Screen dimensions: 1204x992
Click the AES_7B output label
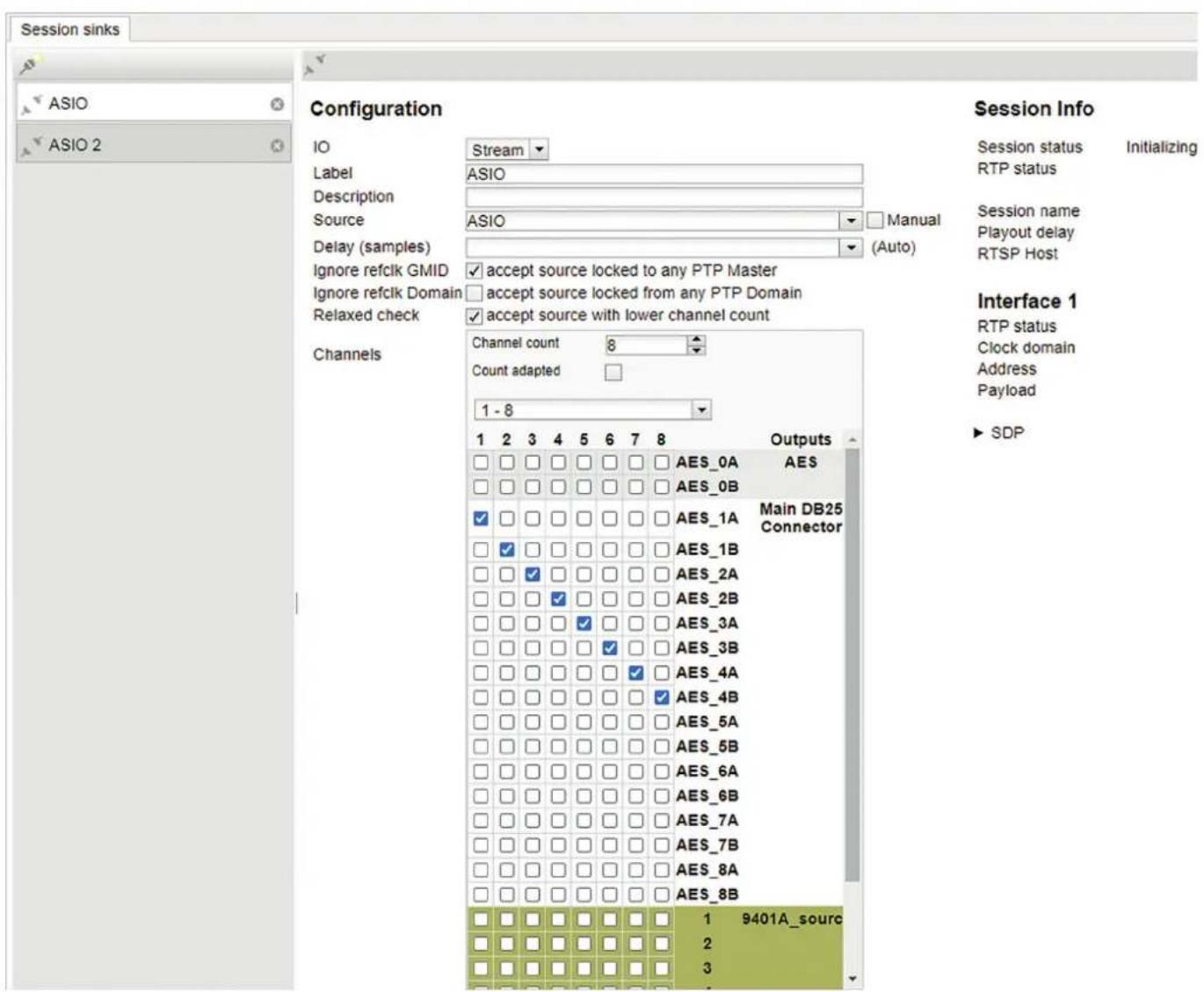pos(707,845)
